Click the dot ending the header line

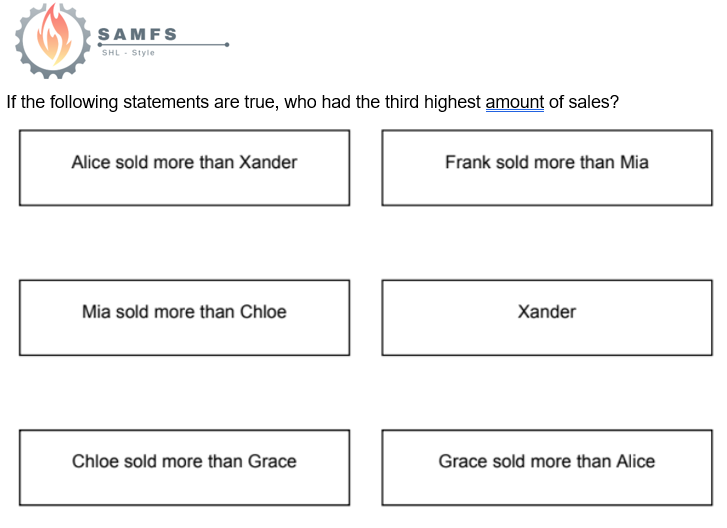[227, 44]
